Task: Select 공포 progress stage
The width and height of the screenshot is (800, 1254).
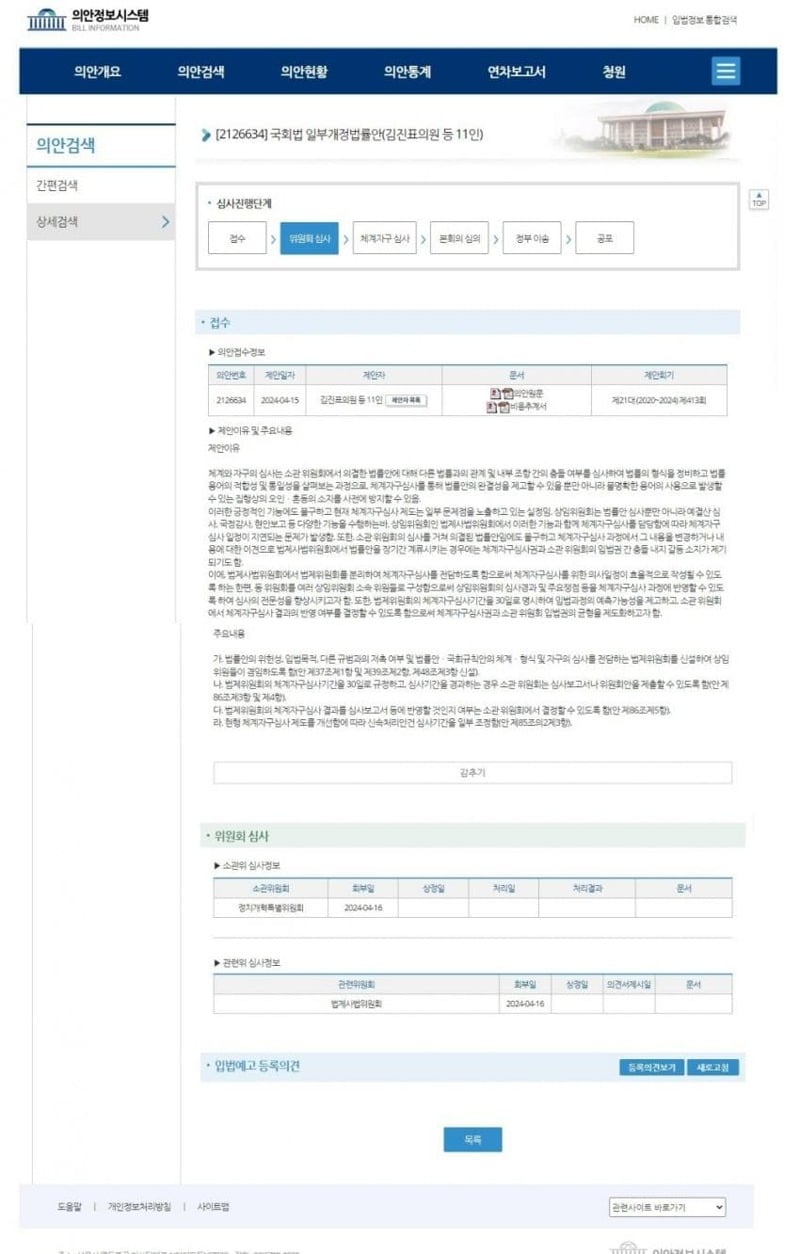Action: 603,239
